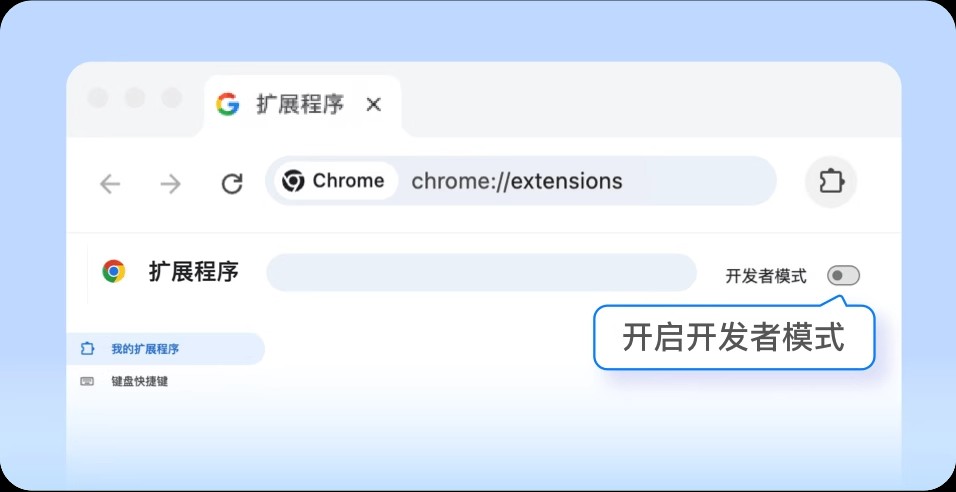Click the puzzle icon beside 我的扩展程序
Image resolution: width=956 pixels, height=492 pixels.
[87, 349]
